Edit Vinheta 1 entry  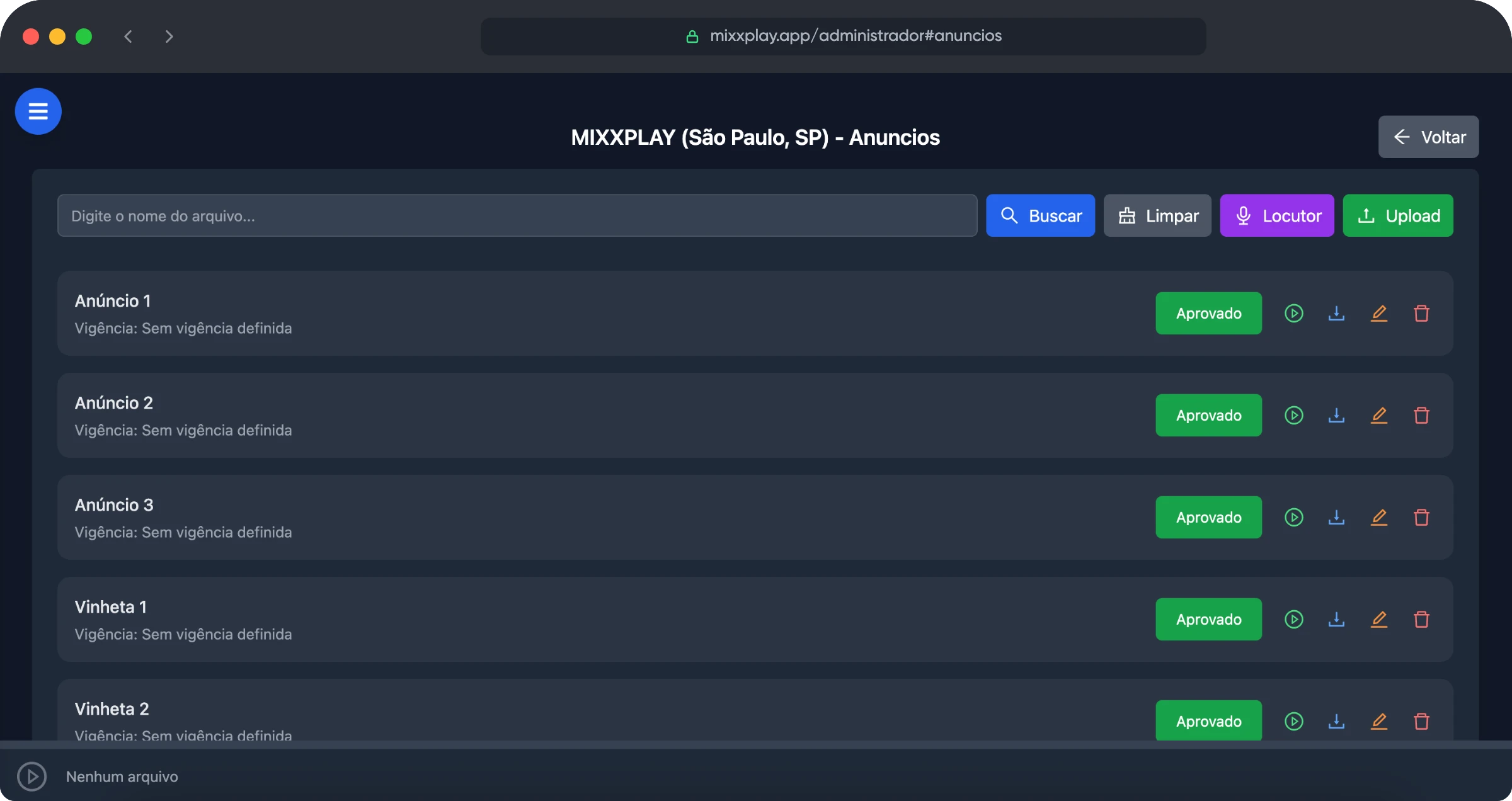click(x=1379, y=619)
